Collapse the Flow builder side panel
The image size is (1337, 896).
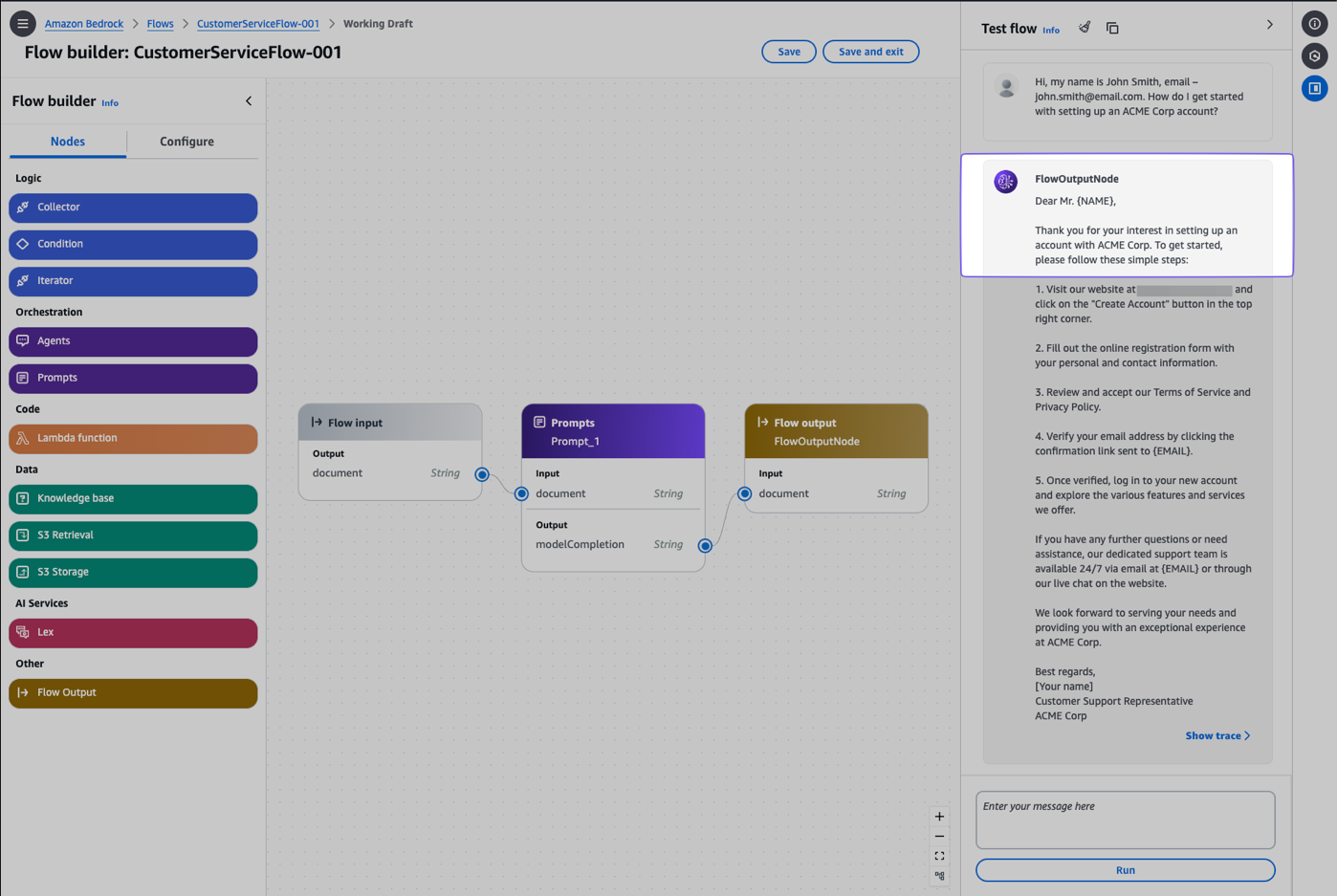(249, 101)
